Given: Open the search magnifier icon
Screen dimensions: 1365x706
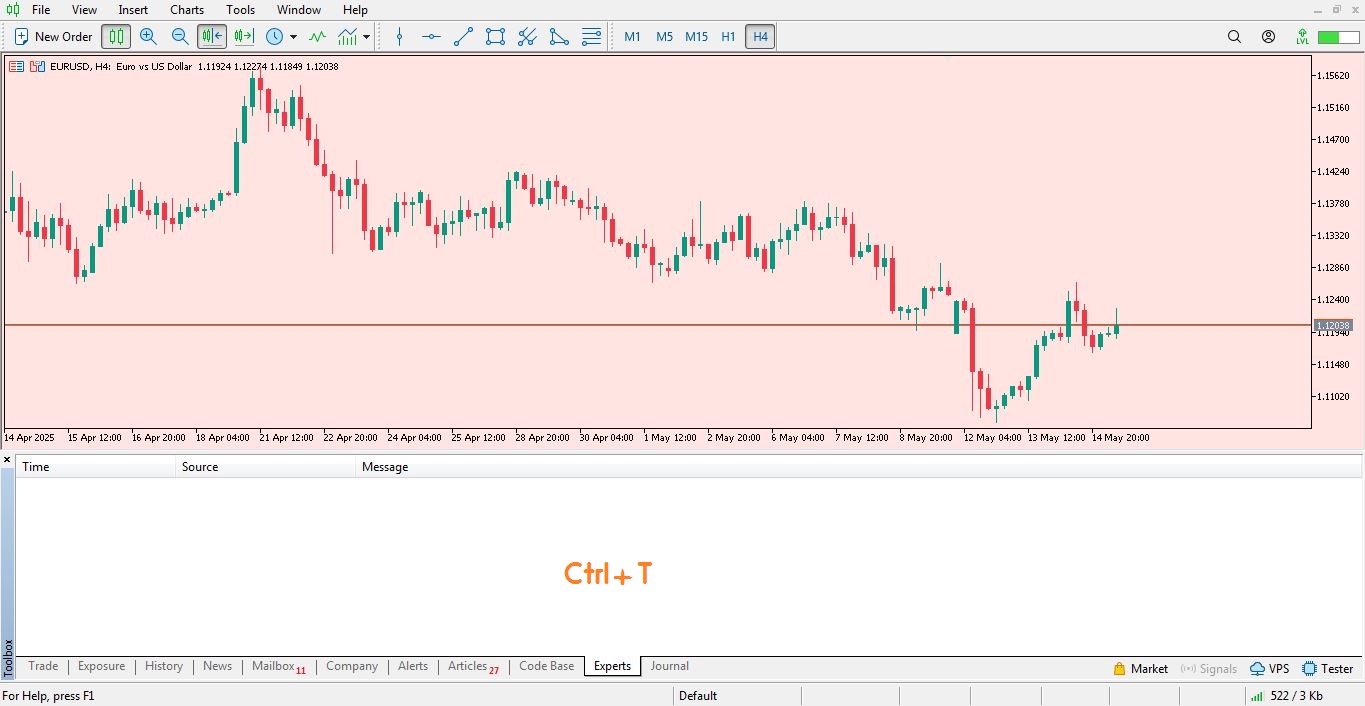Looking at the screenshot, I should [1234, 37].
